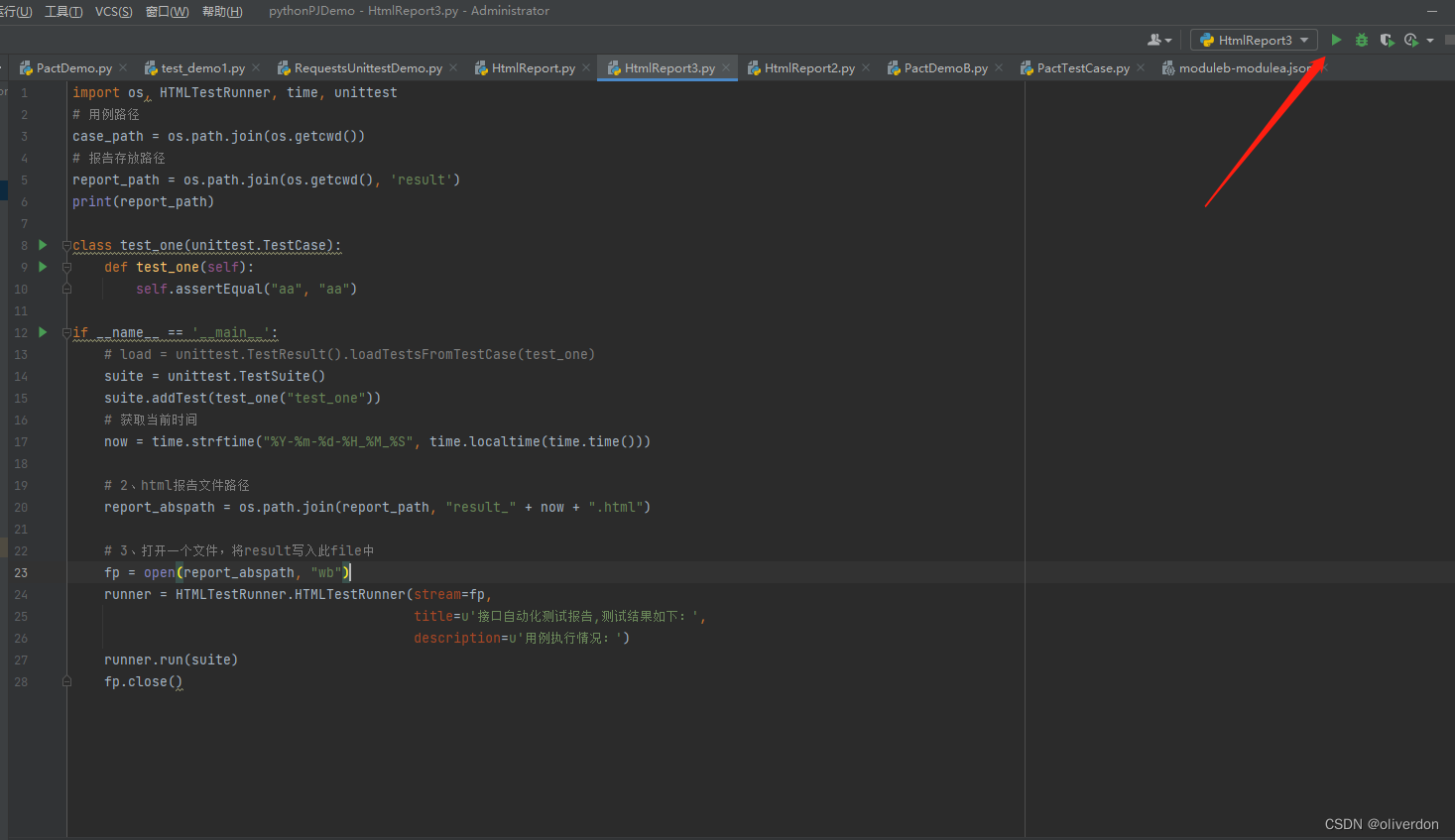Run test_one class via gutter play icon
The height and width of the screenshot is (840, 1455).
coord(42,245)
